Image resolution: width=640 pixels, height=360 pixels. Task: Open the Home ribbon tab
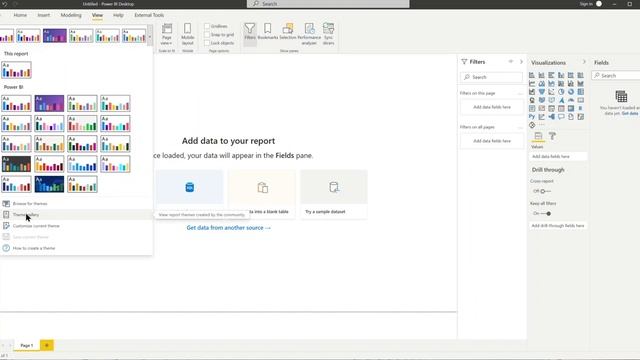click(x=20, y=15)
